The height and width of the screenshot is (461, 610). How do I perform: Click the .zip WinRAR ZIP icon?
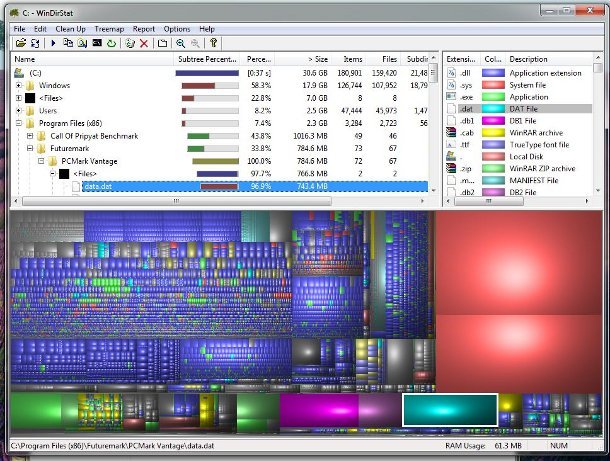pos(451,168)
